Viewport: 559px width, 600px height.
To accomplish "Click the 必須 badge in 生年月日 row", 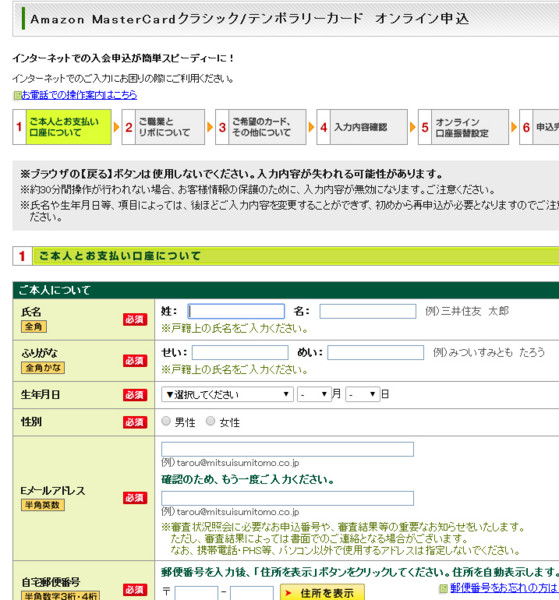I will (x=135, y=395).
